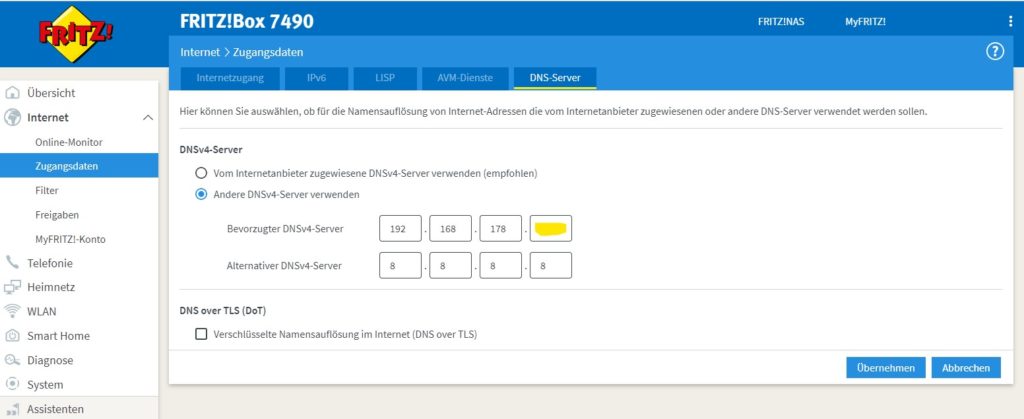
Task: Collapse the Internet menu section
Action: pos(148,118)
